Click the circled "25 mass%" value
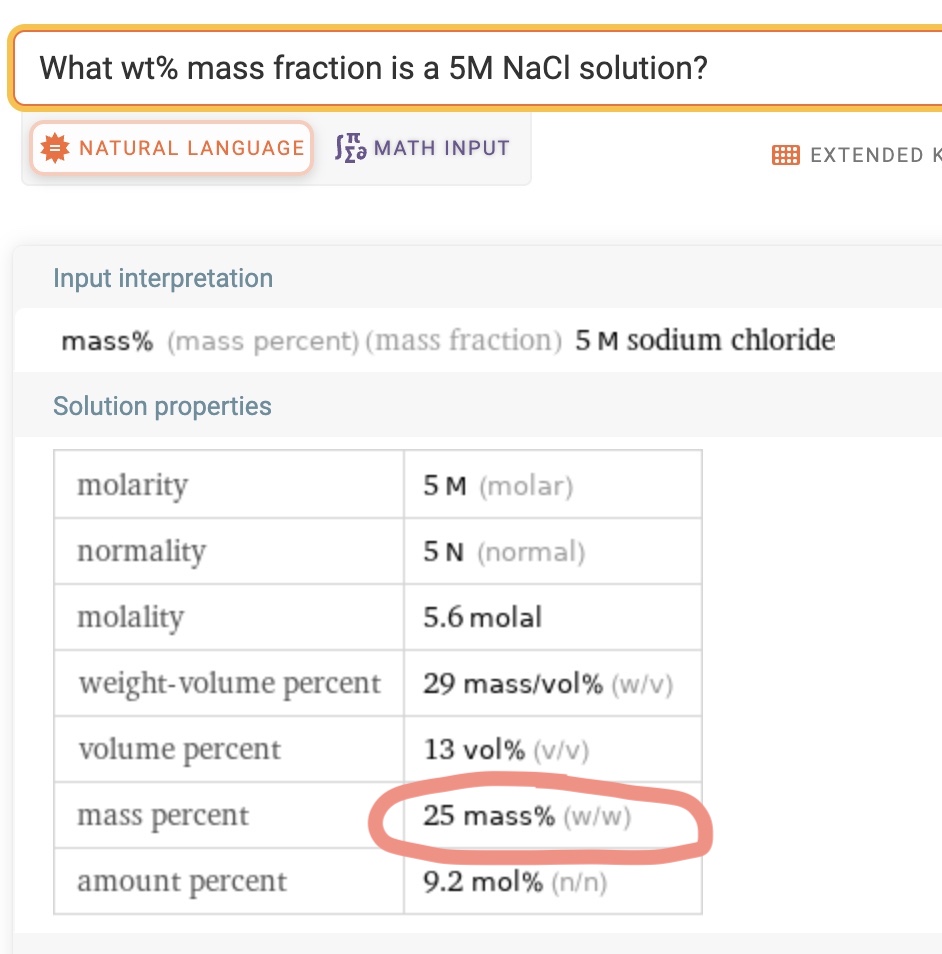The width and height of the screenshot is (942, 954). tap(488, 816)
